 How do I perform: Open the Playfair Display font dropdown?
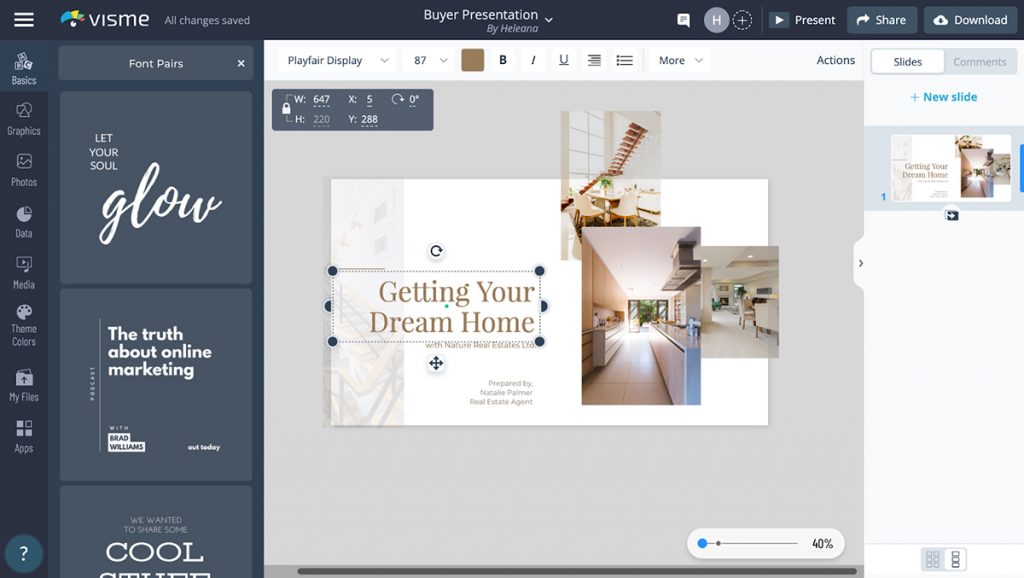pyautogui.click(x=337, y=60)
